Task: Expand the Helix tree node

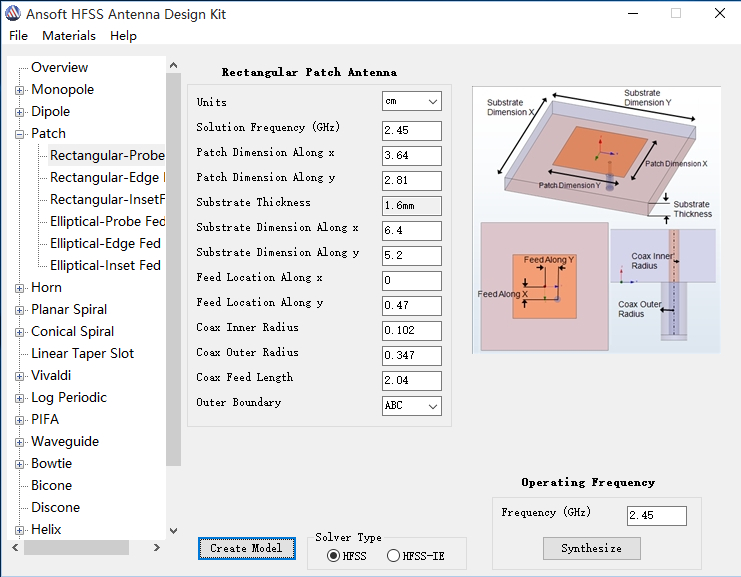Action: (x=19, y=530)
